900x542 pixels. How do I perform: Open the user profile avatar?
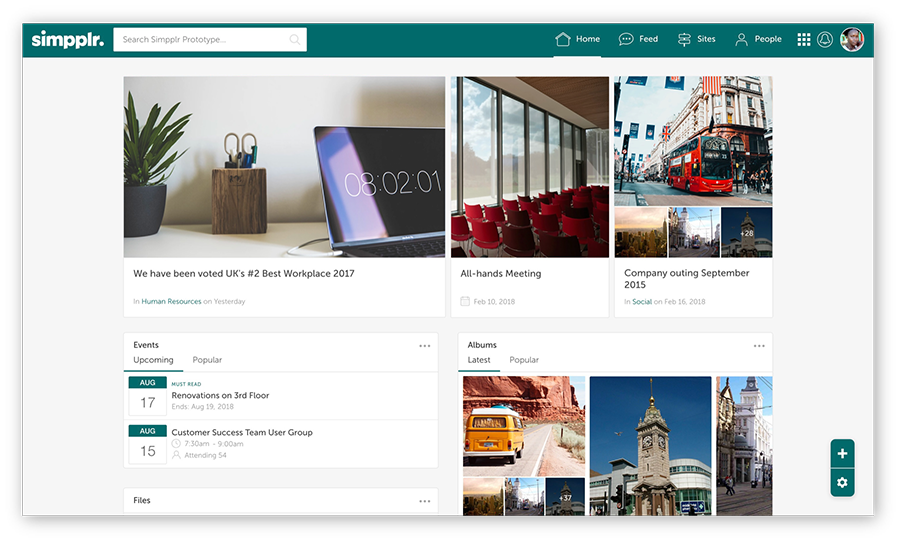(852, 39)
